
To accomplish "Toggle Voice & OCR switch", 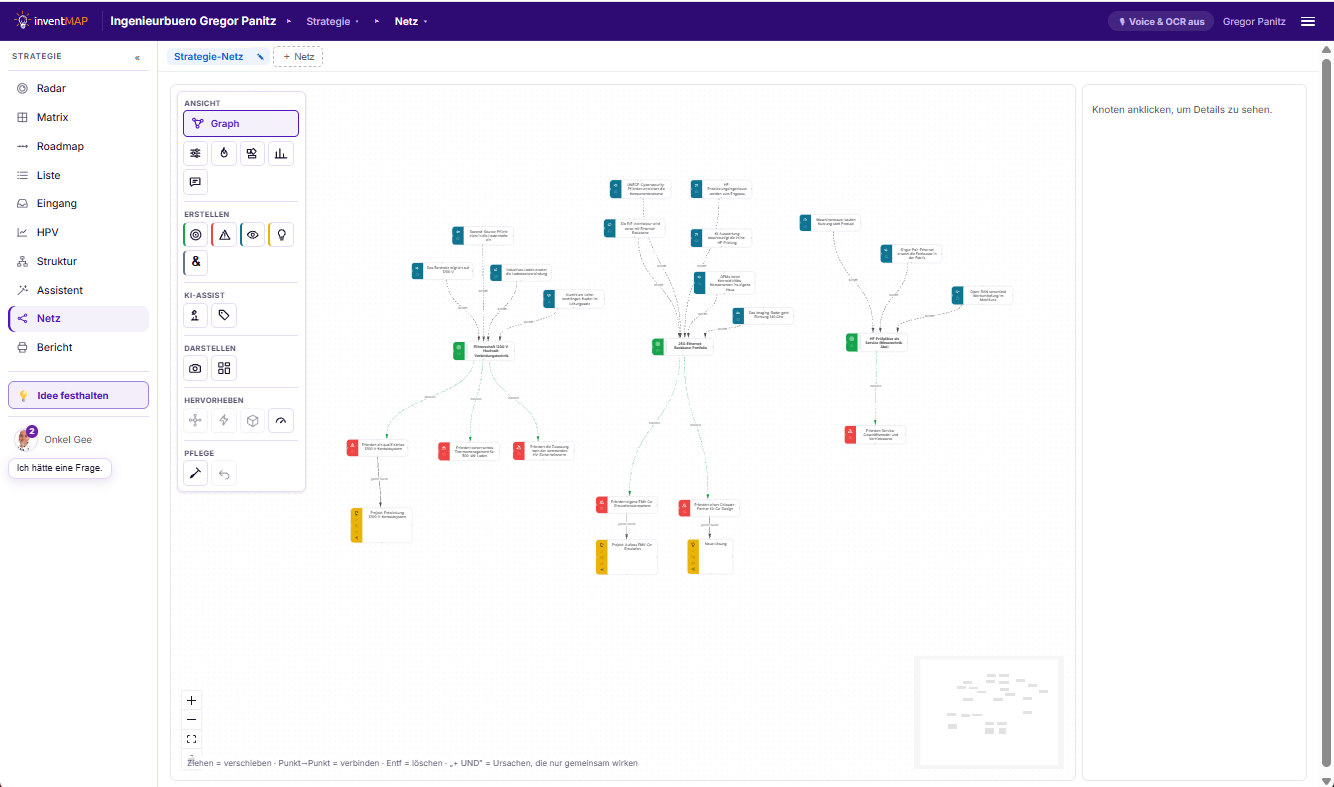I will point(1161,21).
